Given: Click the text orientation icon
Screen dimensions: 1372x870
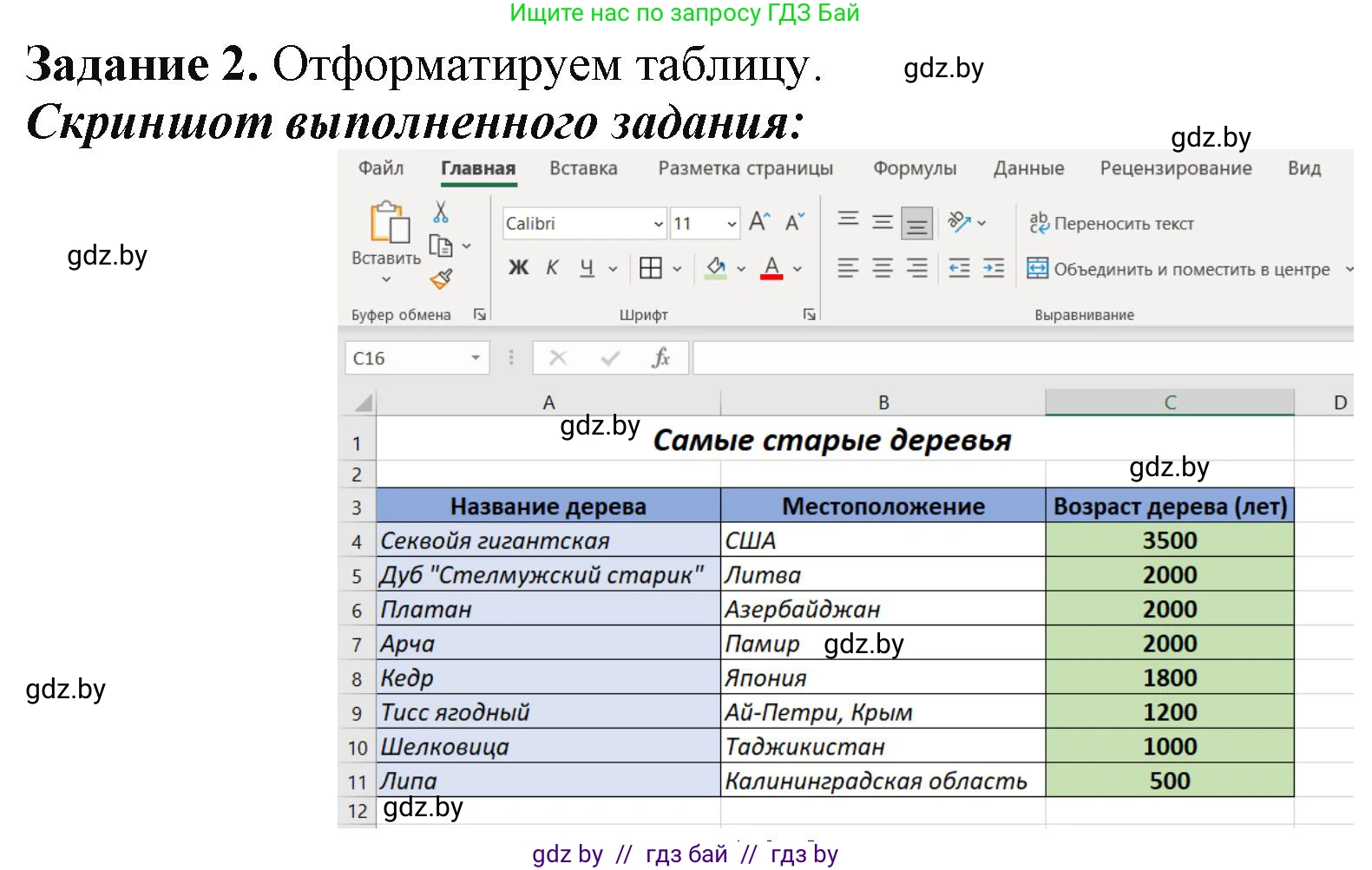Looking at the screenshot, I should point(959,223).
